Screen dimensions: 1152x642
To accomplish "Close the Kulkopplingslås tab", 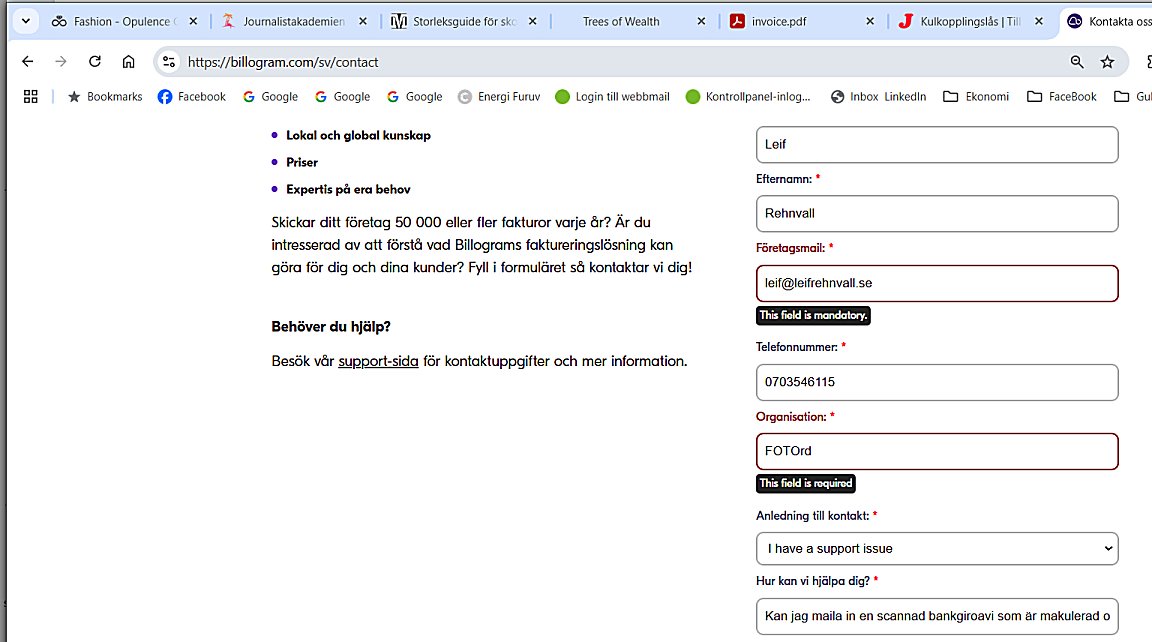I will [1039, 21].
